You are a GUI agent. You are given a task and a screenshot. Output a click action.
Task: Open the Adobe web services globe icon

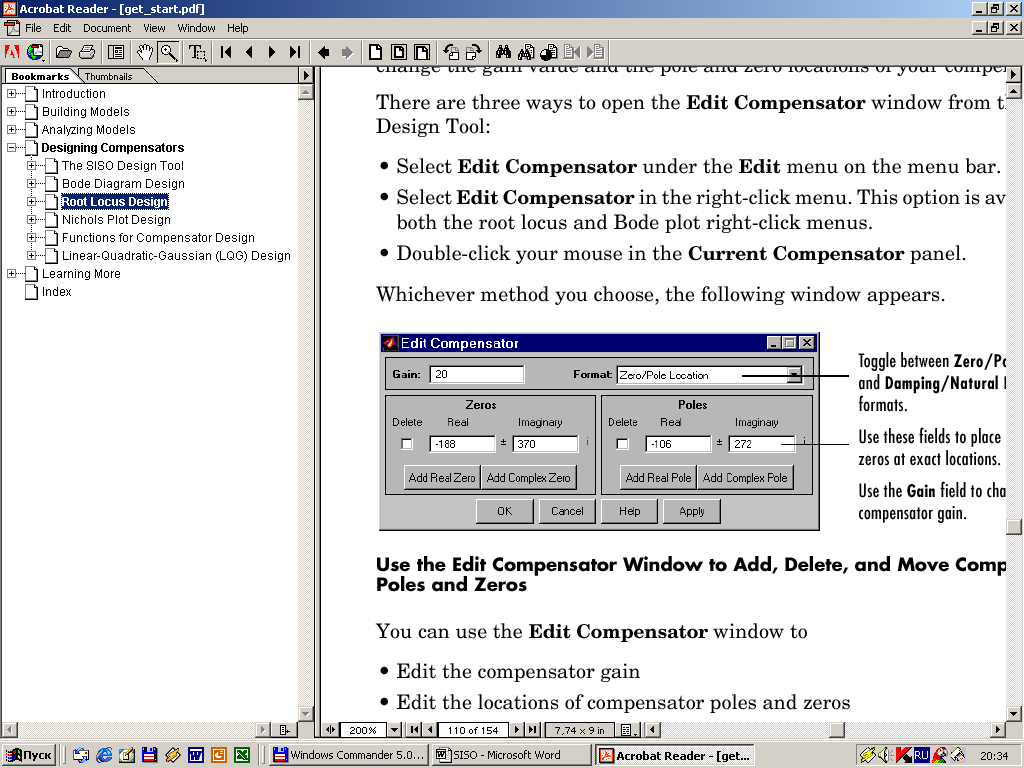pyautogui.click(x=35, y=52)
